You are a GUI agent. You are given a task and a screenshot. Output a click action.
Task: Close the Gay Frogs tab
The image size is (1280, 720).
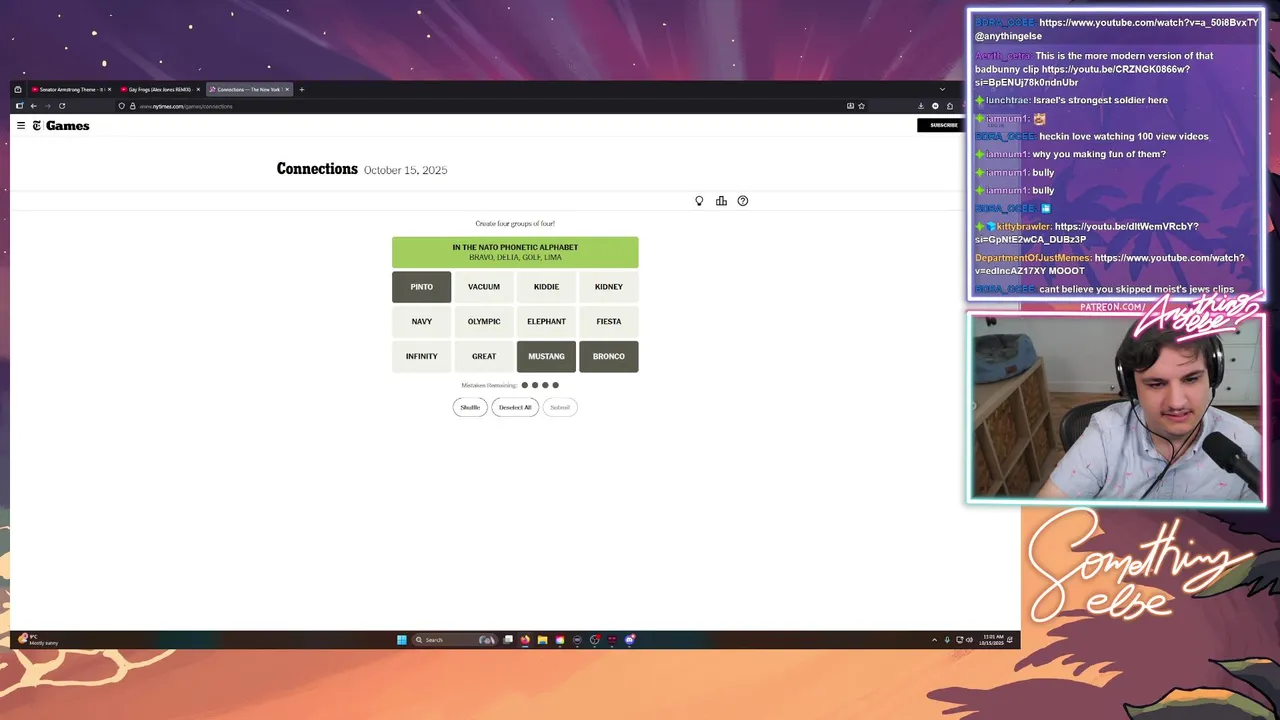(198, 89)
